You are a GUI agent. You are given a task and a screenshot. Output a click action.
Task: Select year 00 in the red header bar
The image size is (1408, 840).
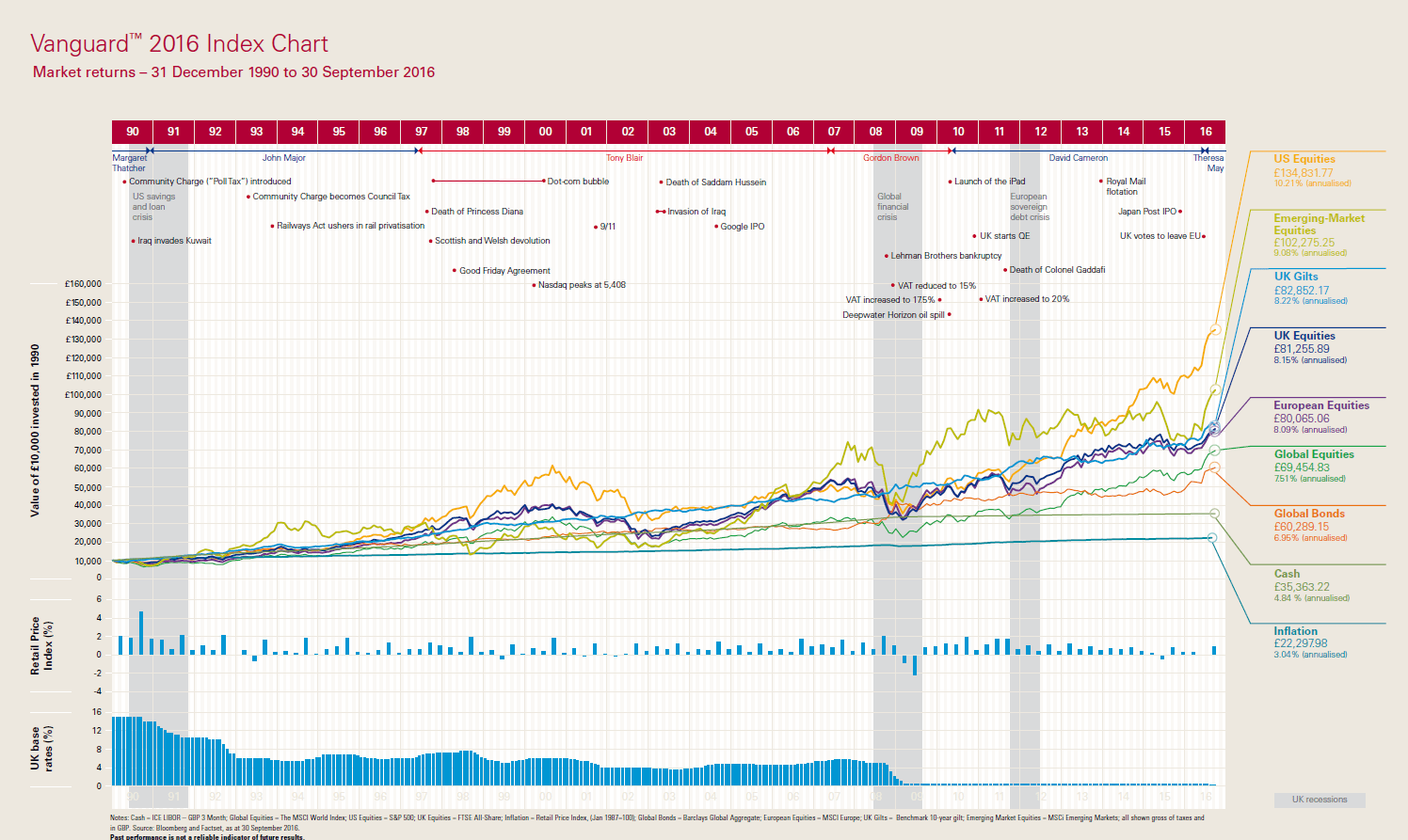point(546,132)
